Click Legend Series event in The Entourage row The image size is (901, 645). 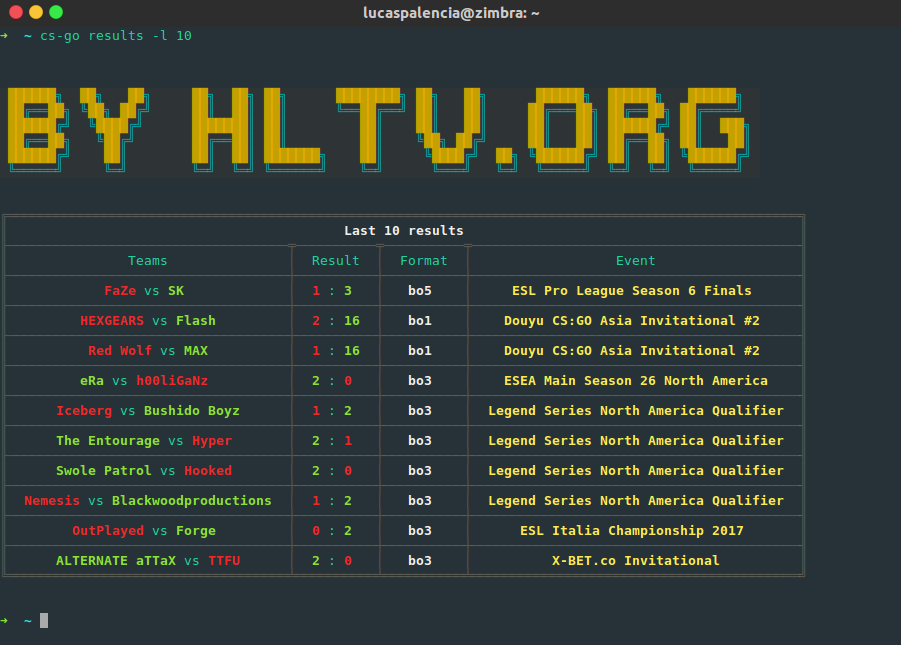pyautogui.click(x=636, y=440)
